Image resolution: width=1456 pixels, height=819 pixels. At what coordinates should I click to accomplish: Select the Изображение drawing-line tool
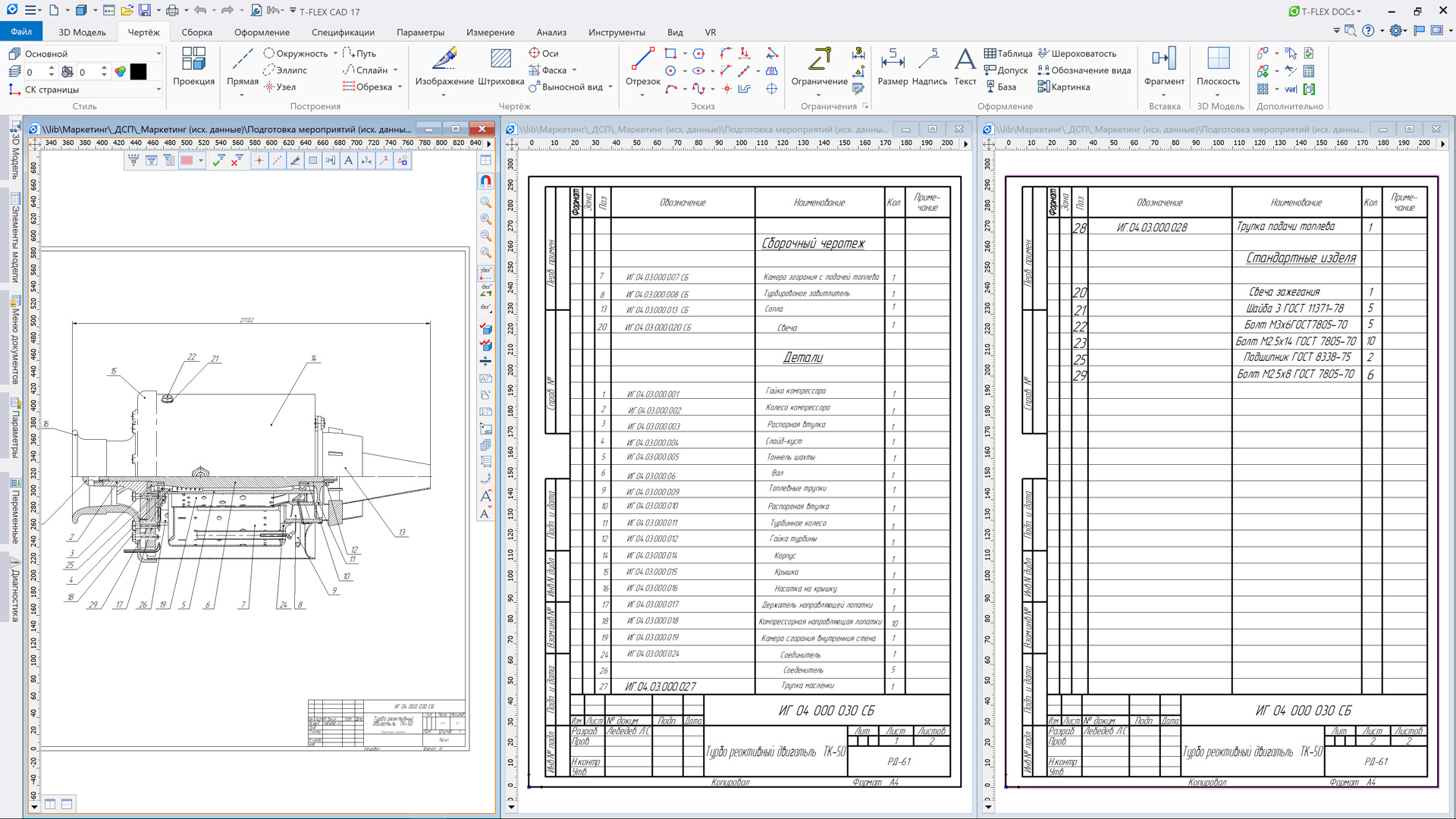[444, 66]
